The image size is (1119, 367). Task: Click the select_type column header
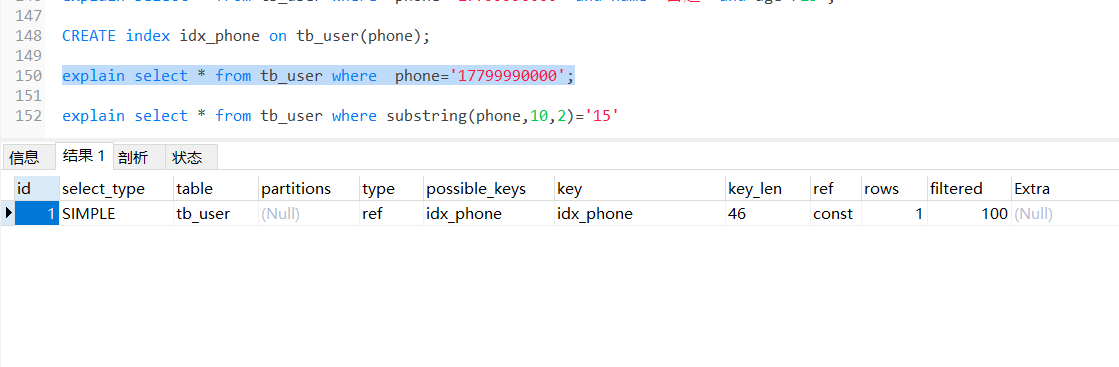point(116,188)
